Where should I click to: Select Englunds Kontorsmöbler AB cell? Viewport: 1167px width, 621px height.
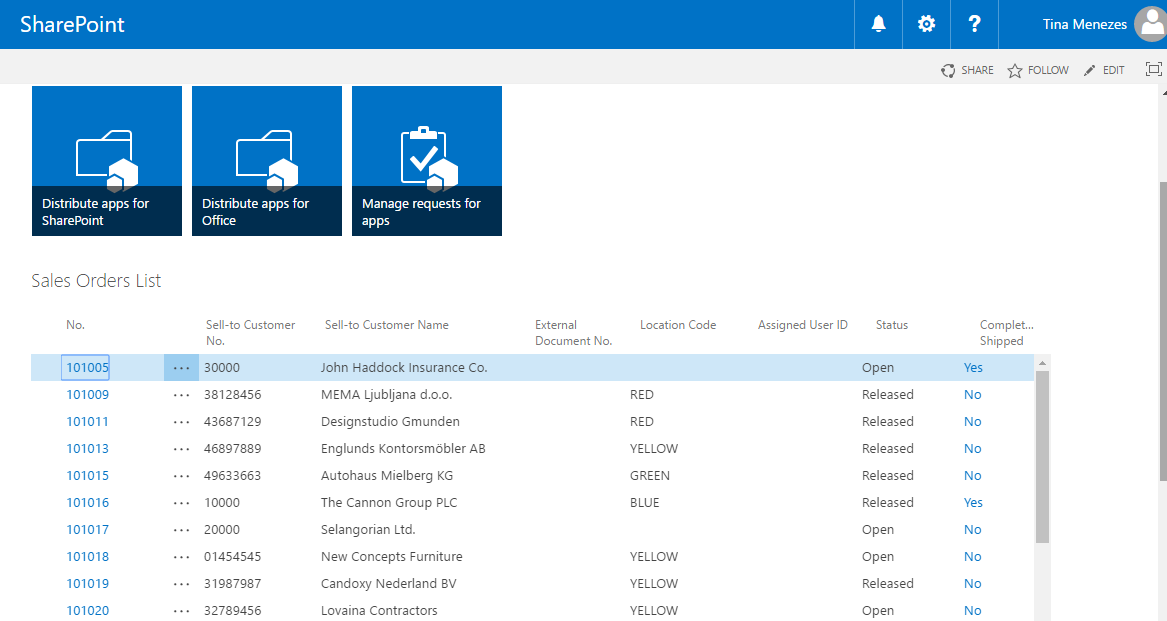pyautogui.click(x=403, y=448)
